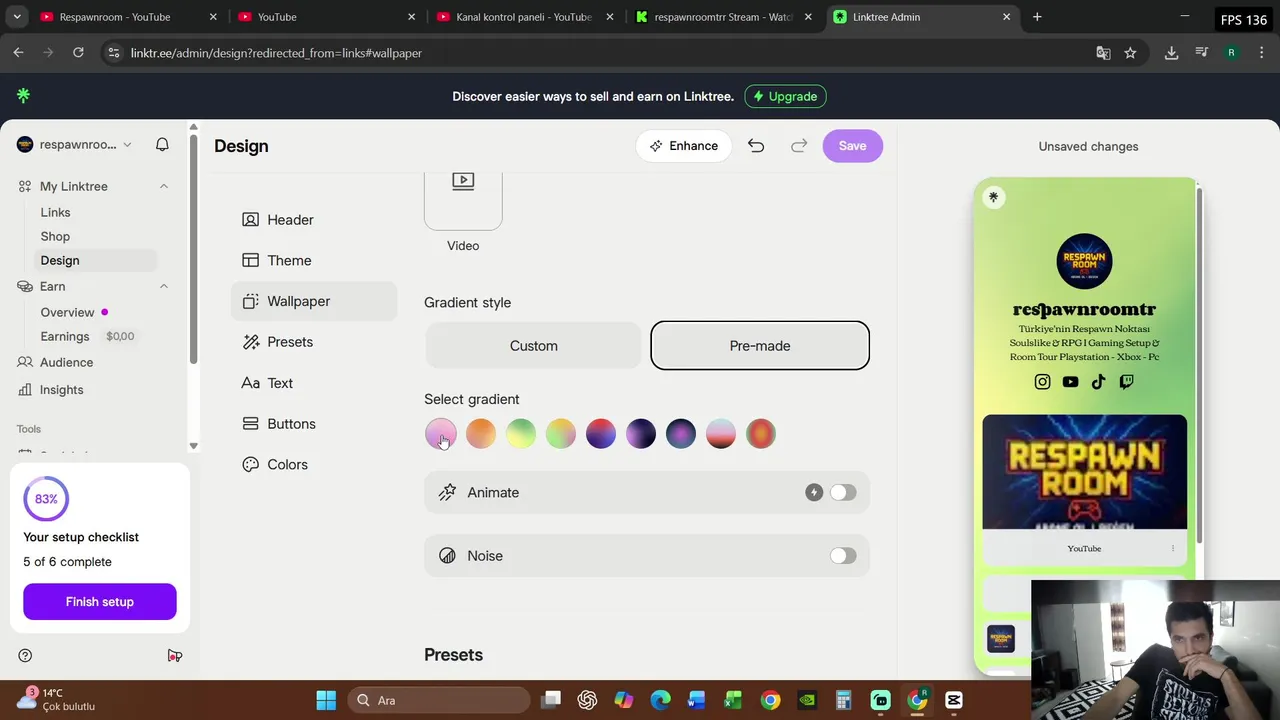Open Microsoft Edge from the taskbar

[660, 700]
